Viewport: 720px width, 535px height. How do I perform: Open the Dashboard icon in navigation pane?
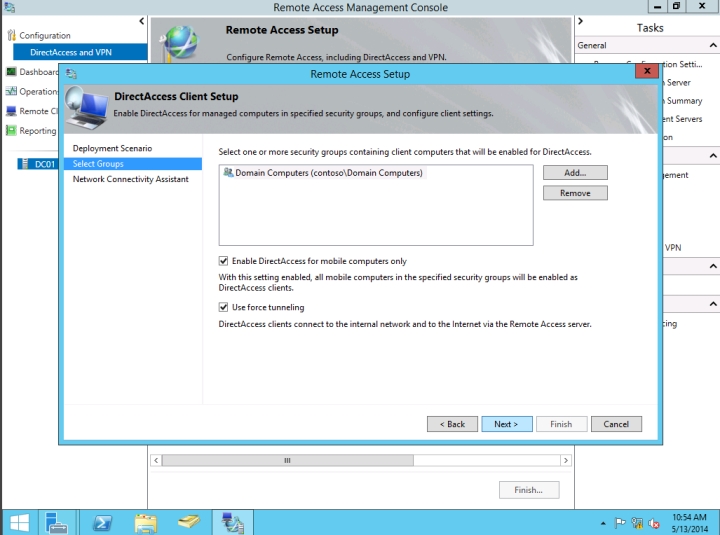(11, 72)
